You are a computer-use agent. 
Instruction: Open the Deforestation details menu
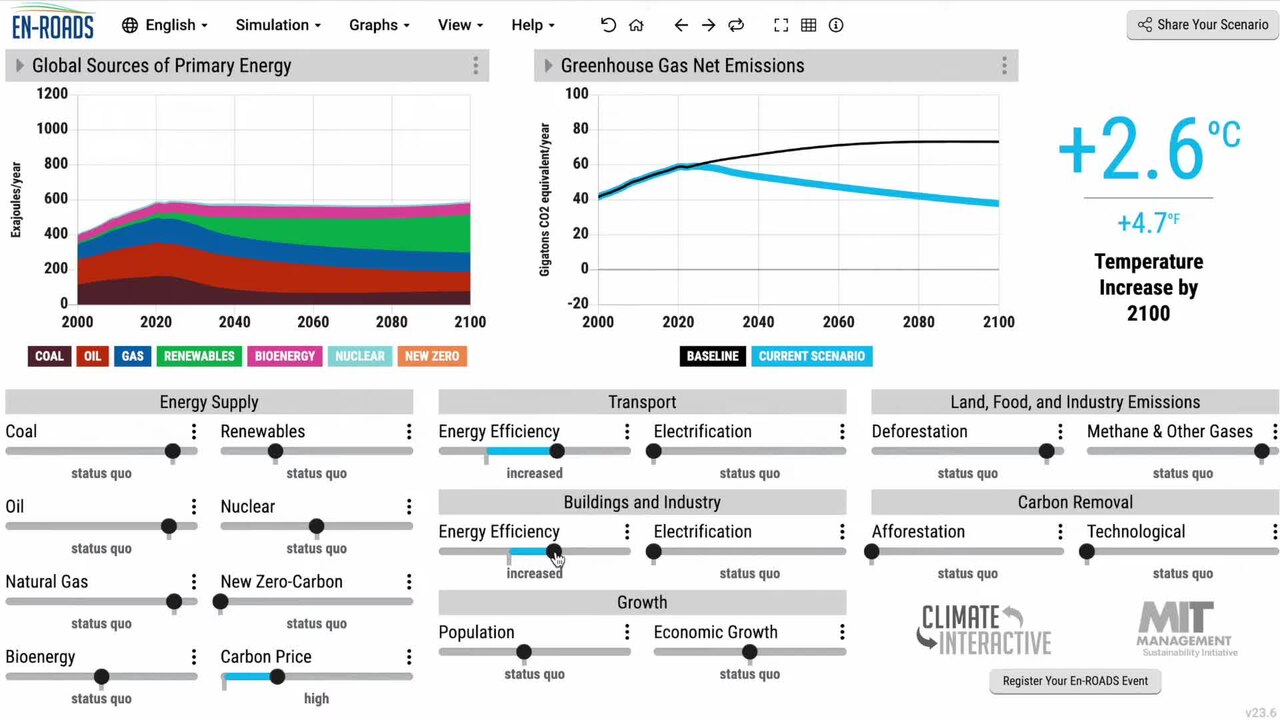tap(1060, 432)
